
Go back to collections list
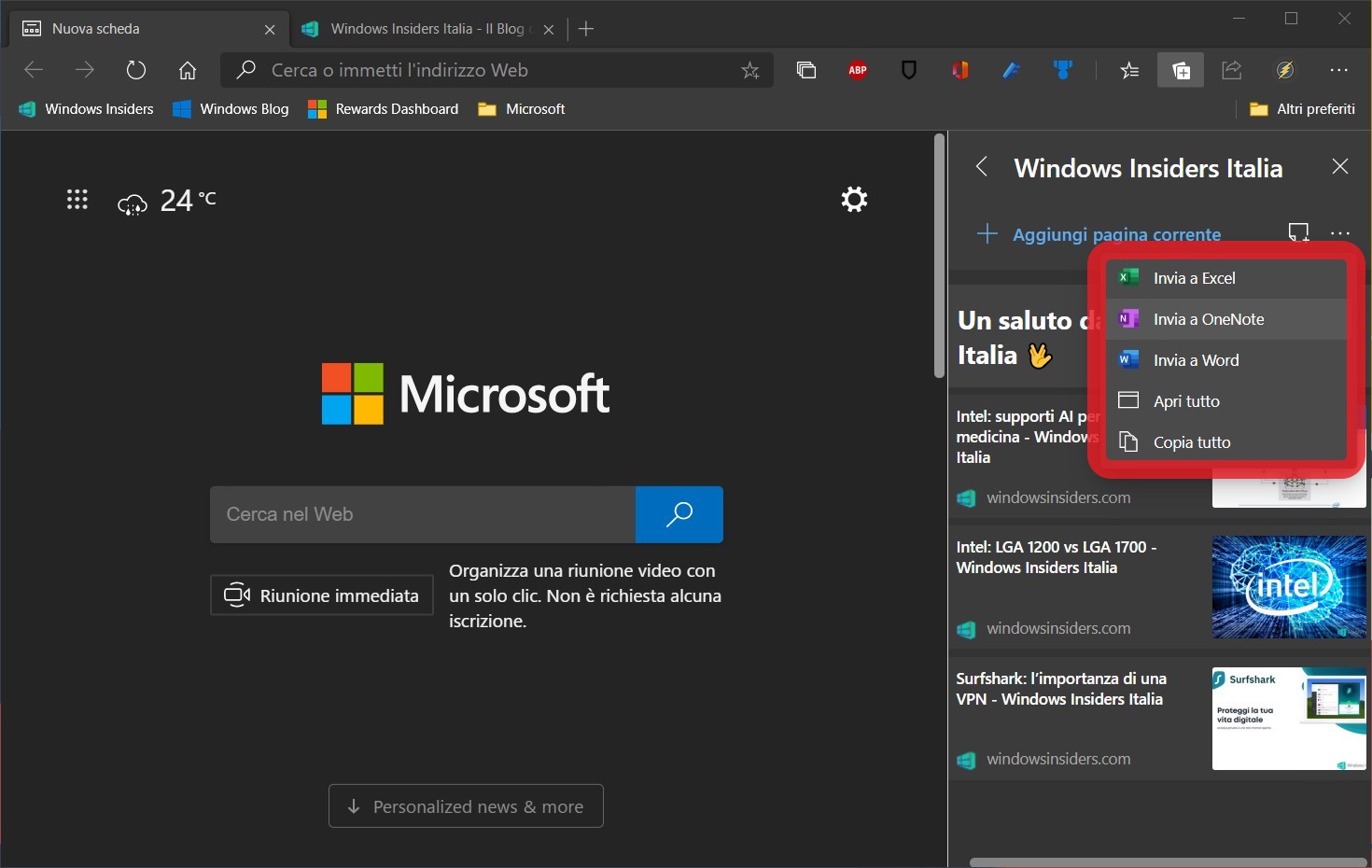tap(981, 167)
